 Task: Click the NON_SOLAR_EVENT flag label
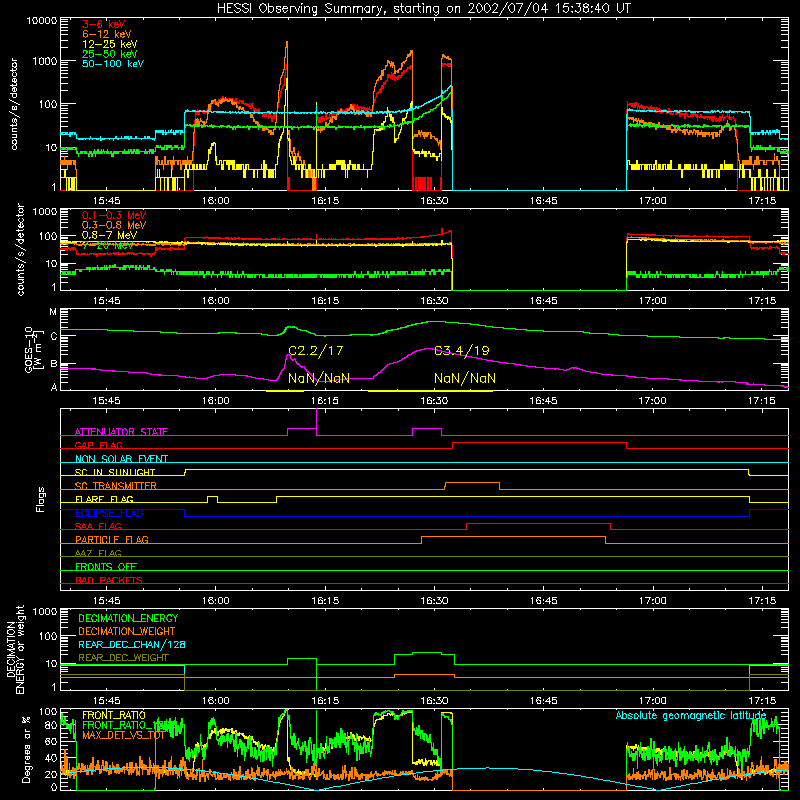[121, 459]
